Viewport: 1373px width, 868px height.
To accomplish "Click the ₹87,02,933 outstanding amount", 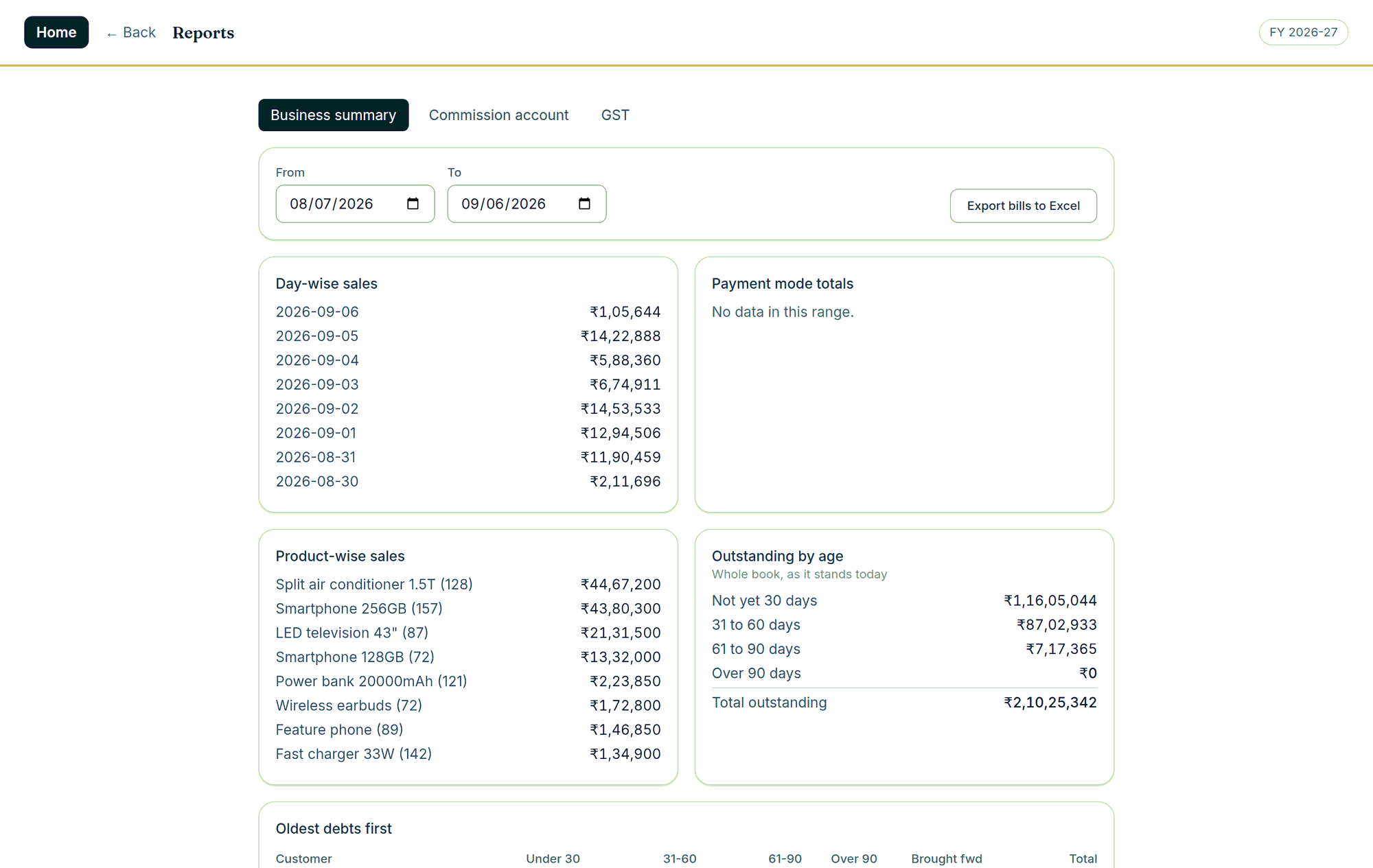I will (1057, 625).
